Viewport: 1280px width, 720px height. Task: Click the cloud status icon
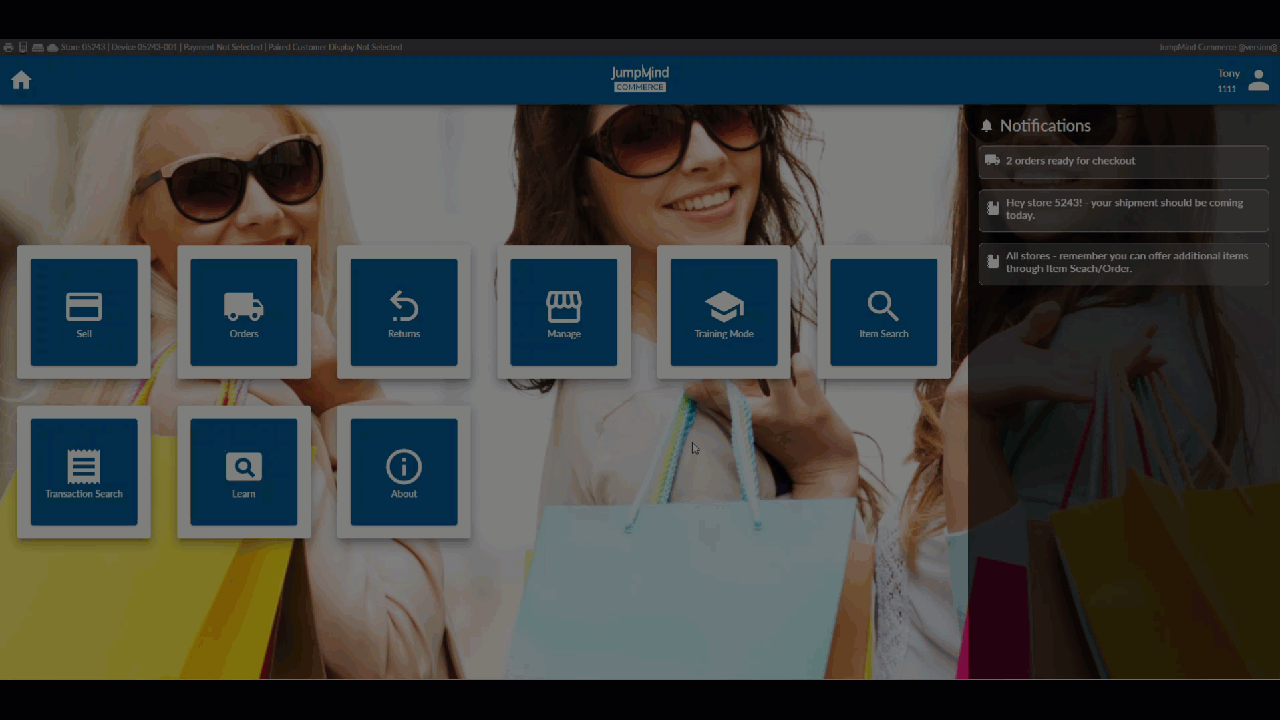tap(52, 47)
